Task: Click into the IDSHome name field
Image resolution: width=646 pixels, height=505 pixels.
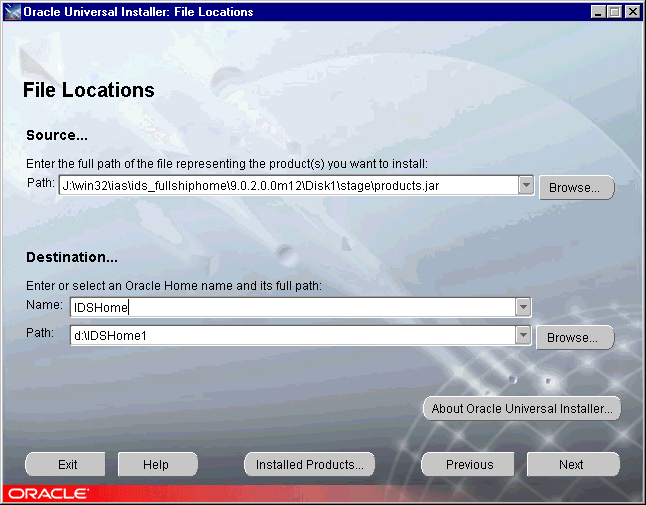Action: point(293,307)
